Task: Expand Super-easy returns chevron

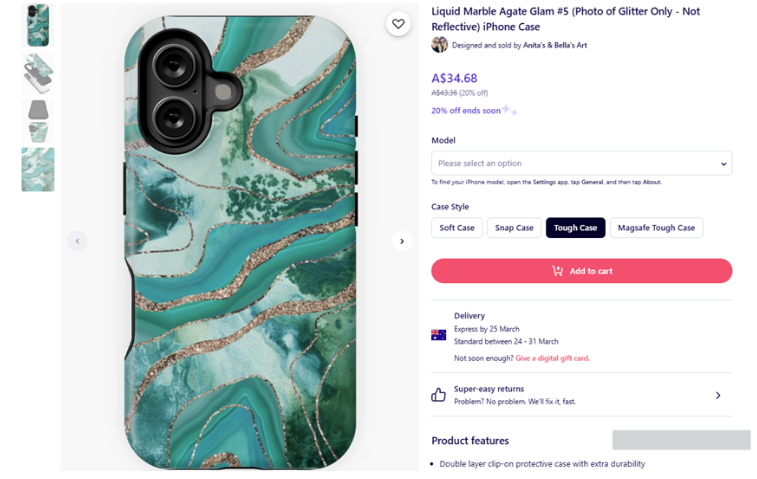Action: [x=718, y=396]
